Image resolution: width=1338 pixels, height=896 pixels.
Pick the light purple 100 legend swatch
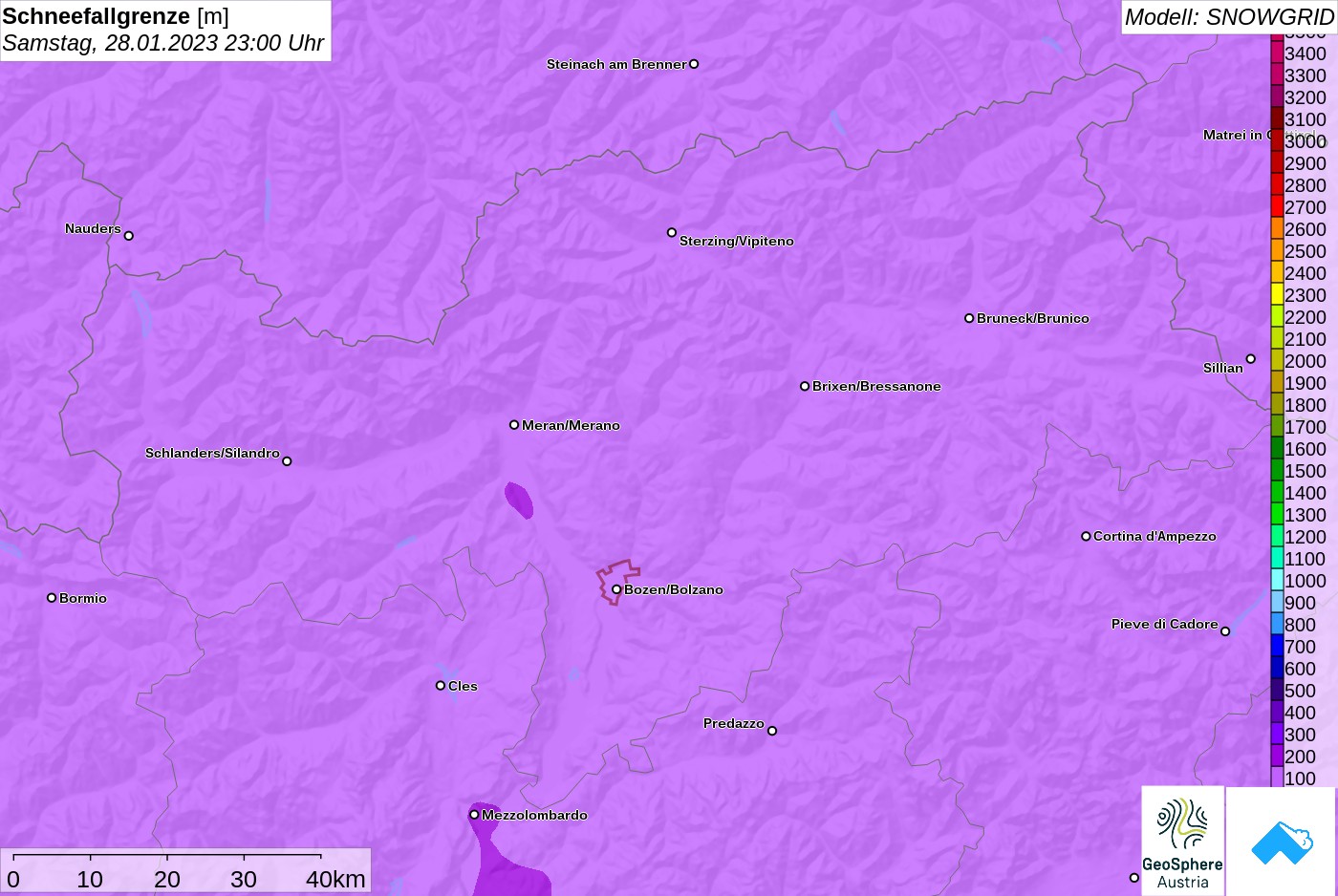click(x=1277, y=778)
